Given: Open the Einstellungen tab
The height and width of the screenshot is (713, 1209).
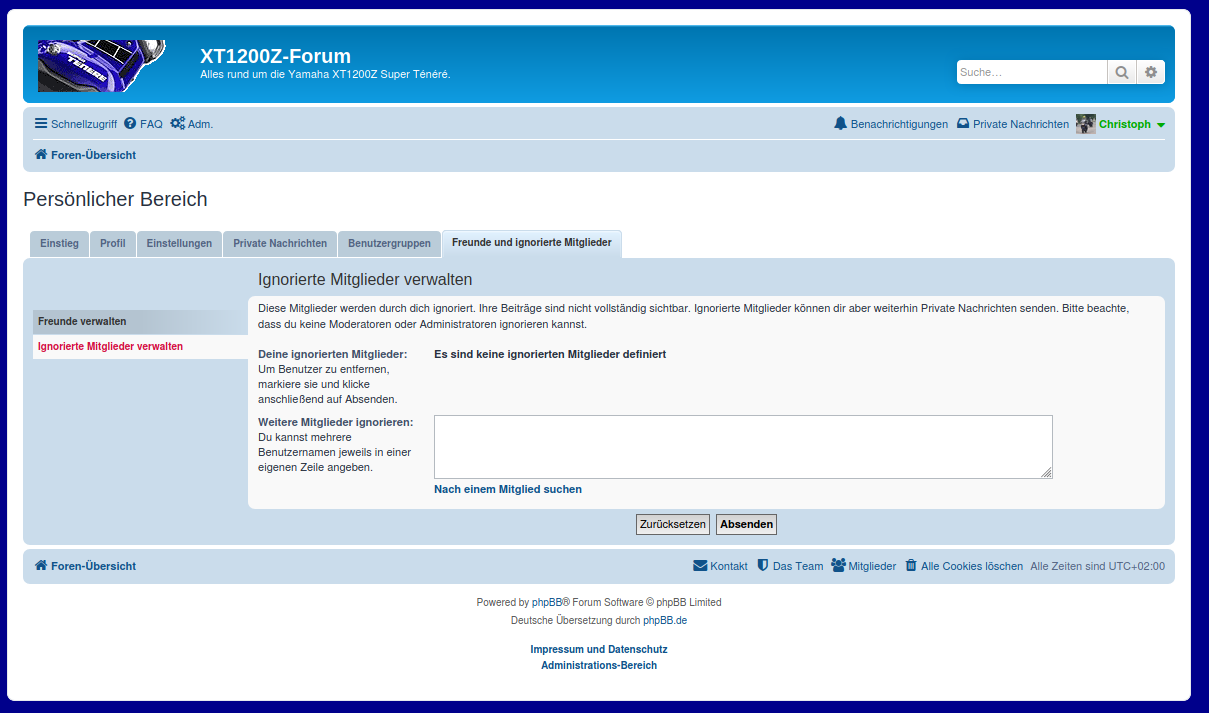Looking at the screenshot, I should coord(179,243).
